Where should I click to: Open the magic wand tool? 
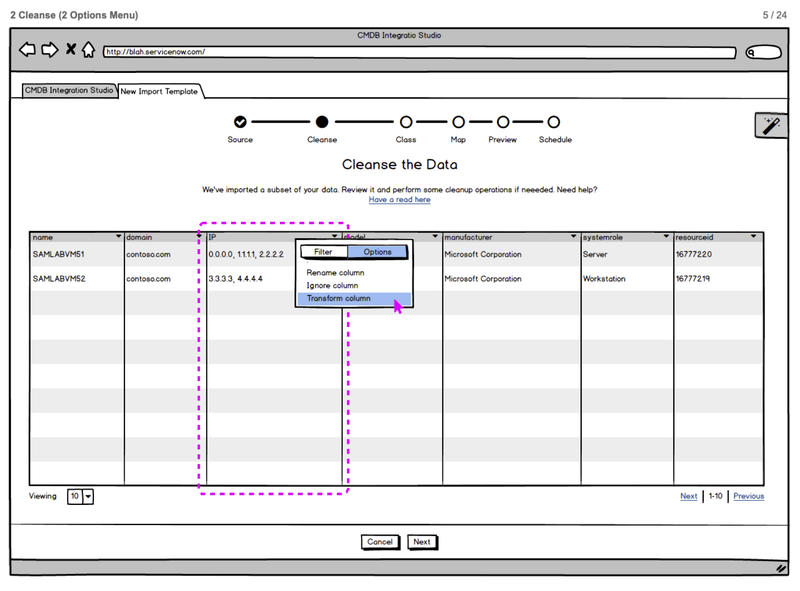click(770, 125)
